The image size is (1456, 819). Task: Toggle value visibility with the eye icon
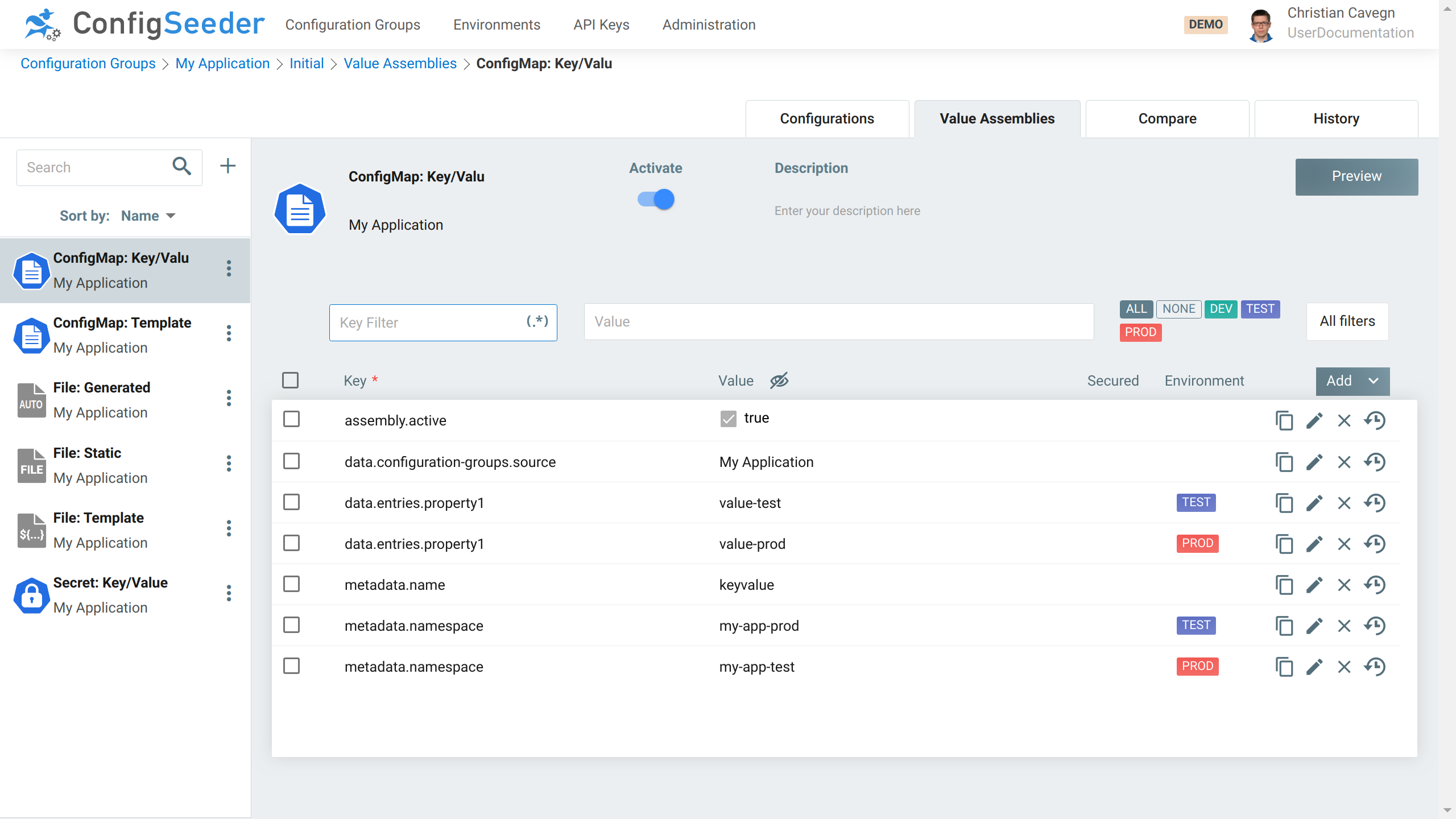779,380
